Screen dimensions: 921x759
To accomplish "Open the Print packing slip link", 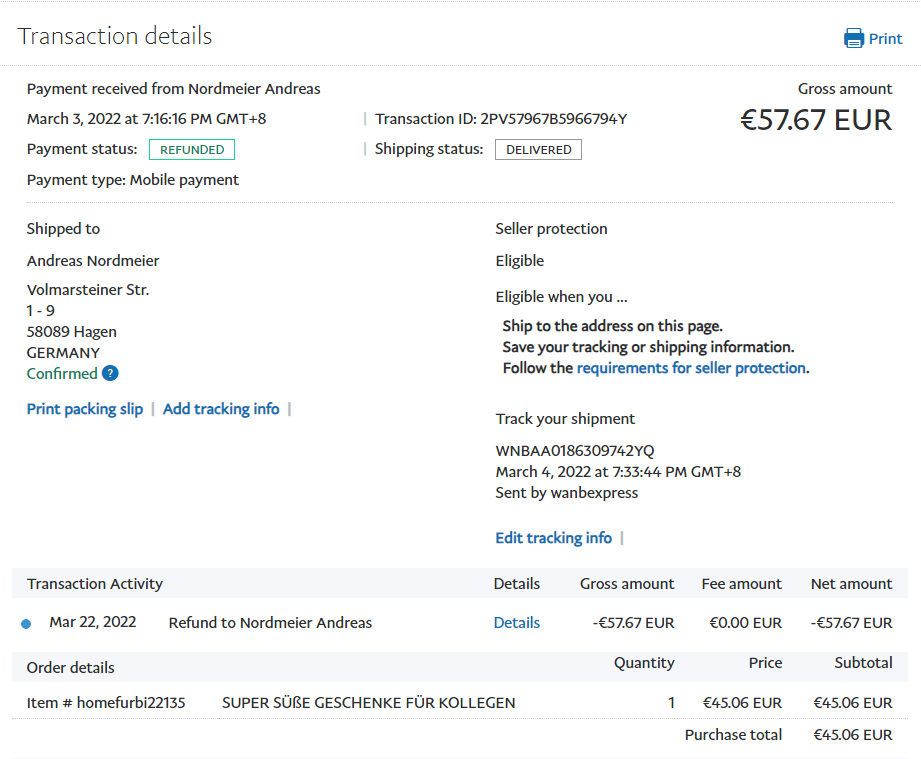I will point(85,409).
